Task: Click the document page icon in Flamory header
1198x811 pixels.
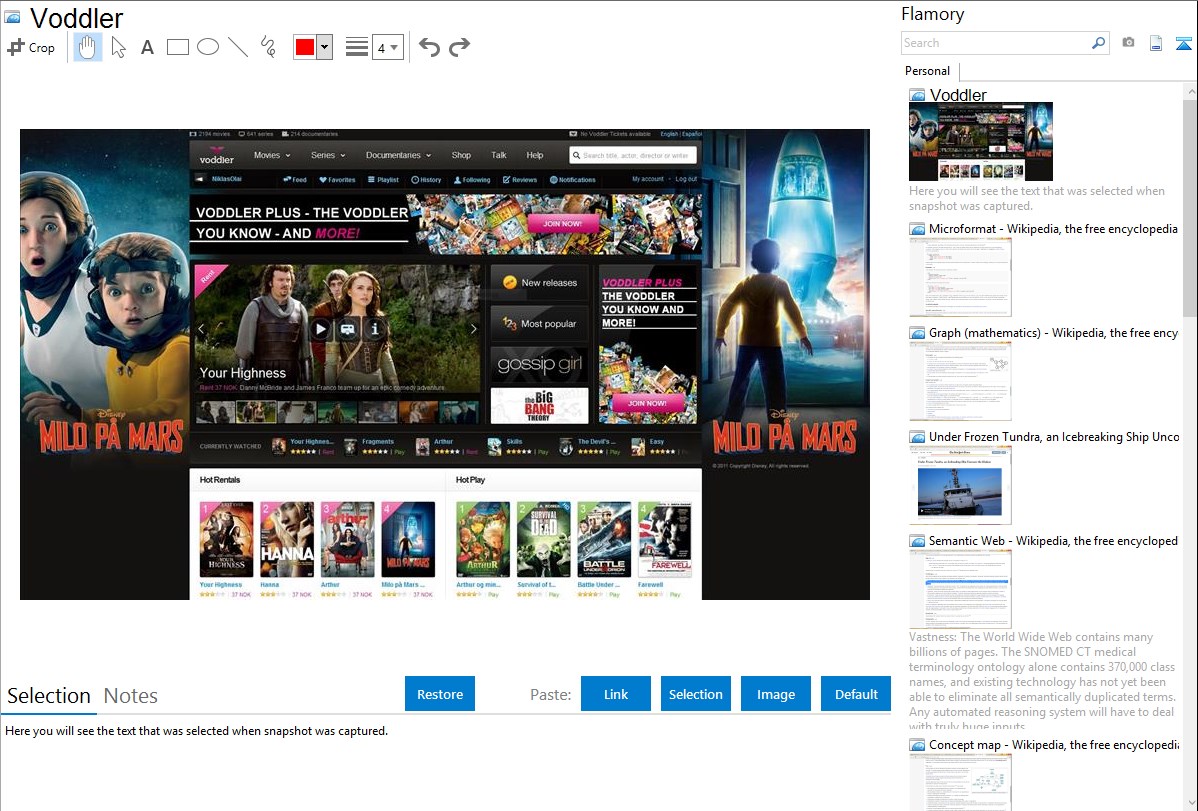Action: (x=1156, y=43)
